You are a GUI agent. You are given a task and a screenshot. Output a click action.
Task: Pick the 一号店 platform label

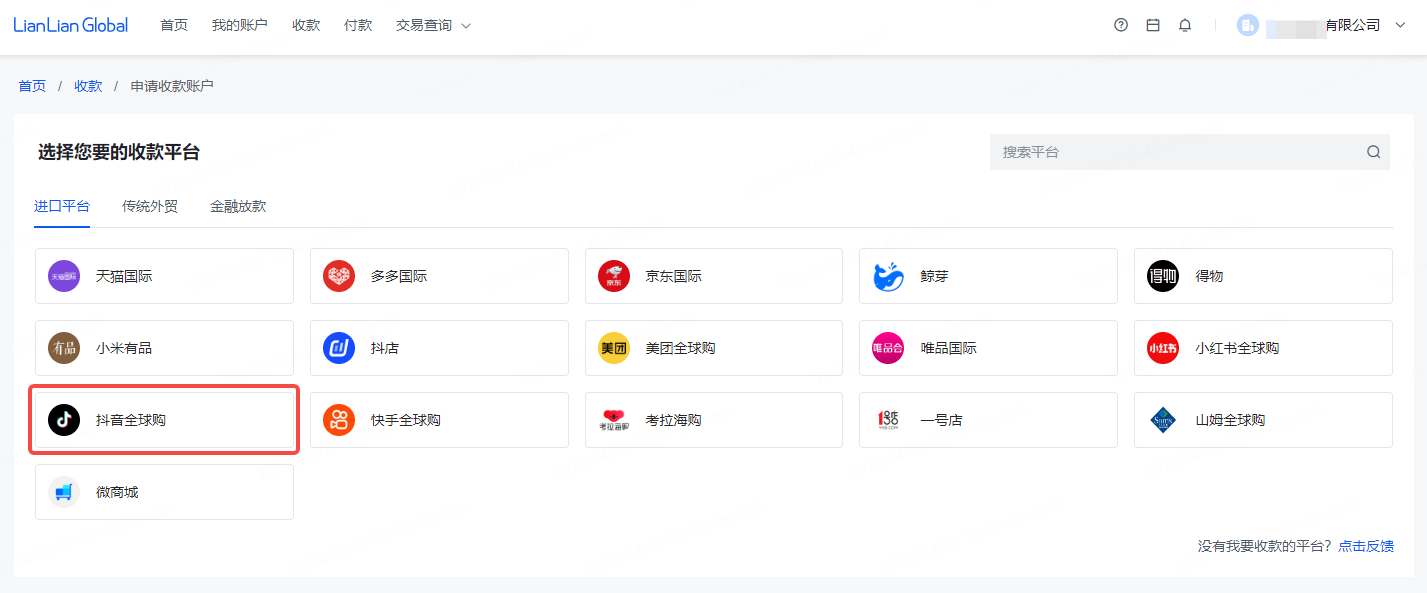[x=942, y=420]
